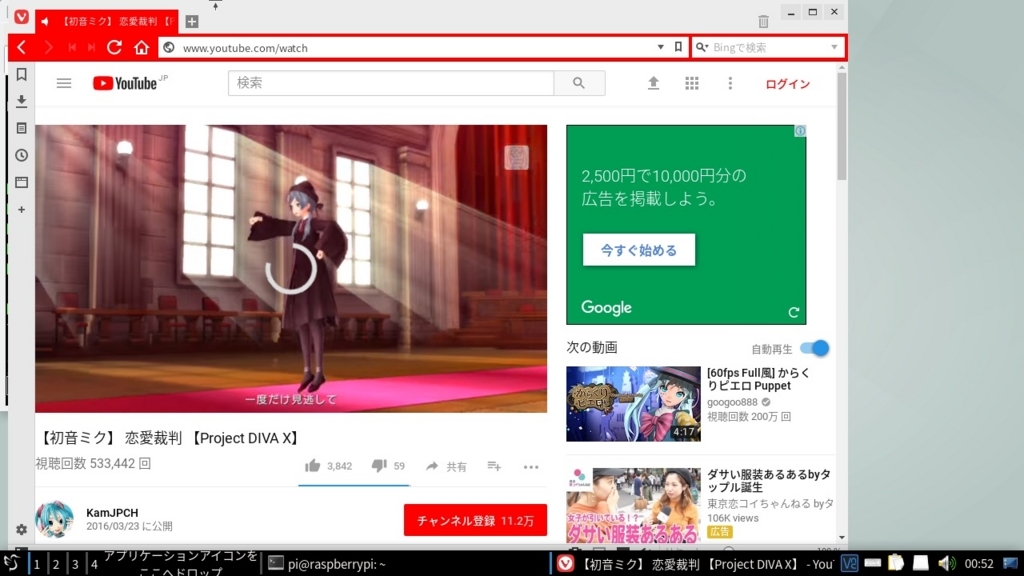The width and height of the screenshot is (1024, 576).
Task: Click the volume speaker tray icon
Action: click(946, 563)
